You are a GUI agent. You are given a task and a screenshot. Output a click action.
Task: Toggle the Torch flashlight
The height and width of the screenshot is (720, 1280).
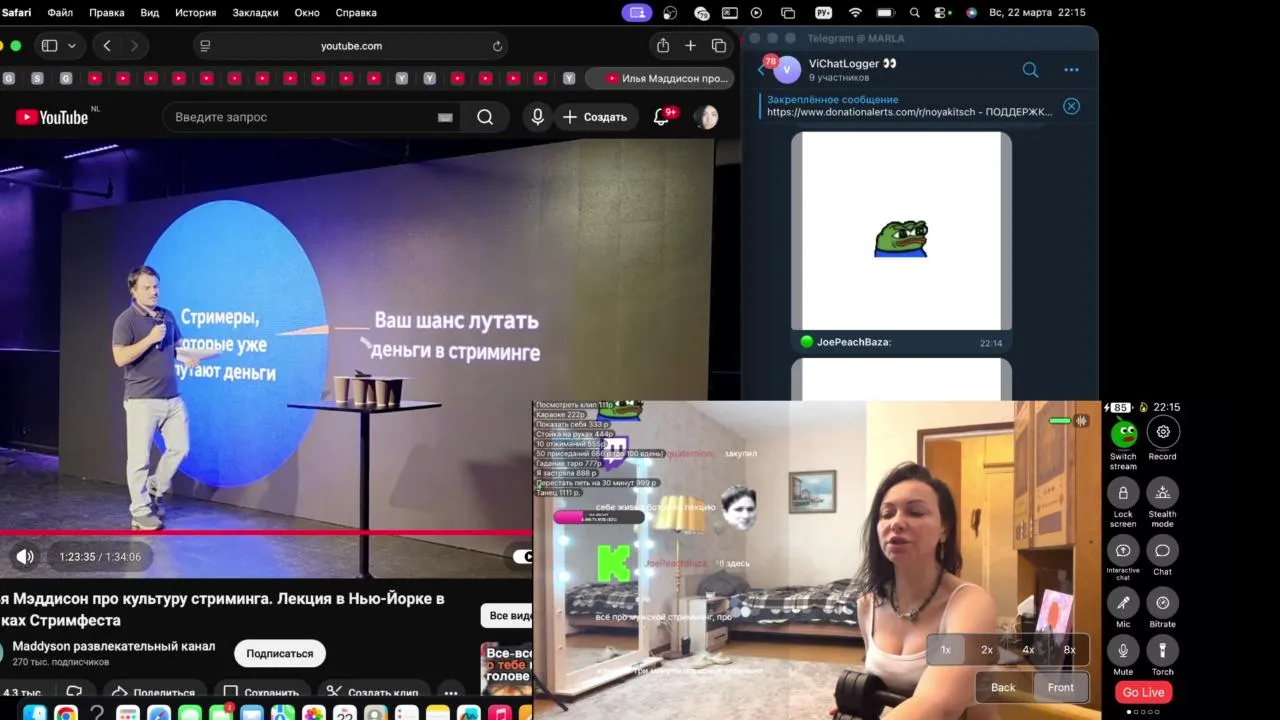pyautogui.click(x=1162, y=650)
